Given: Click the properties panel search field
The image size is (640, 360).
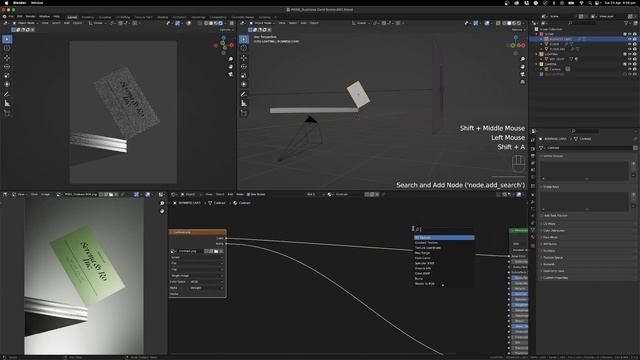Looking at the screenshot, I should pyautogui.click(x=584, y=131).
